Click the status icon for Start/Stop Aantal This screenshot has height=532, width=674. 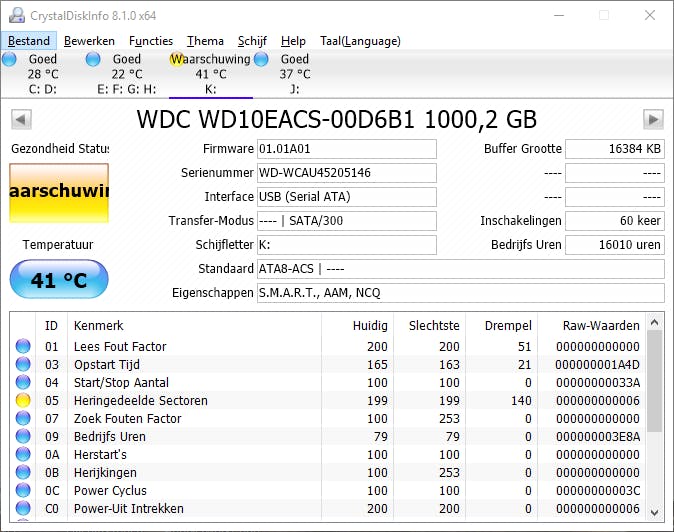23,382
